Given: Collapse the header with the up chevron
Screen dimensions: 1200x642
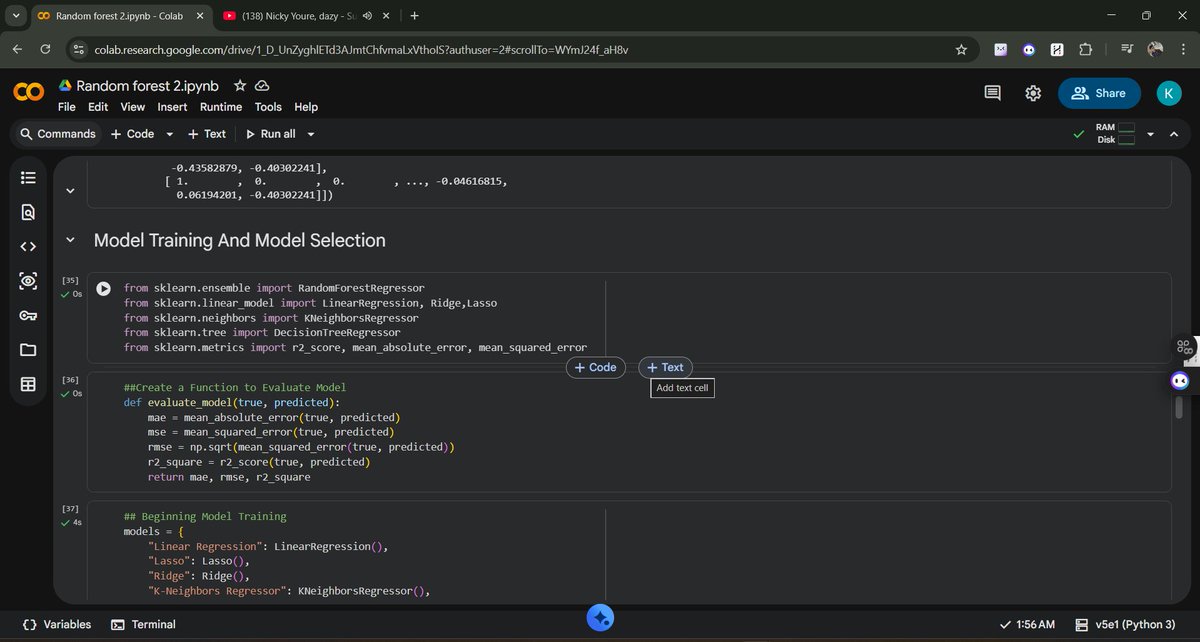Looking at the screenshot, I should 1174,134.
